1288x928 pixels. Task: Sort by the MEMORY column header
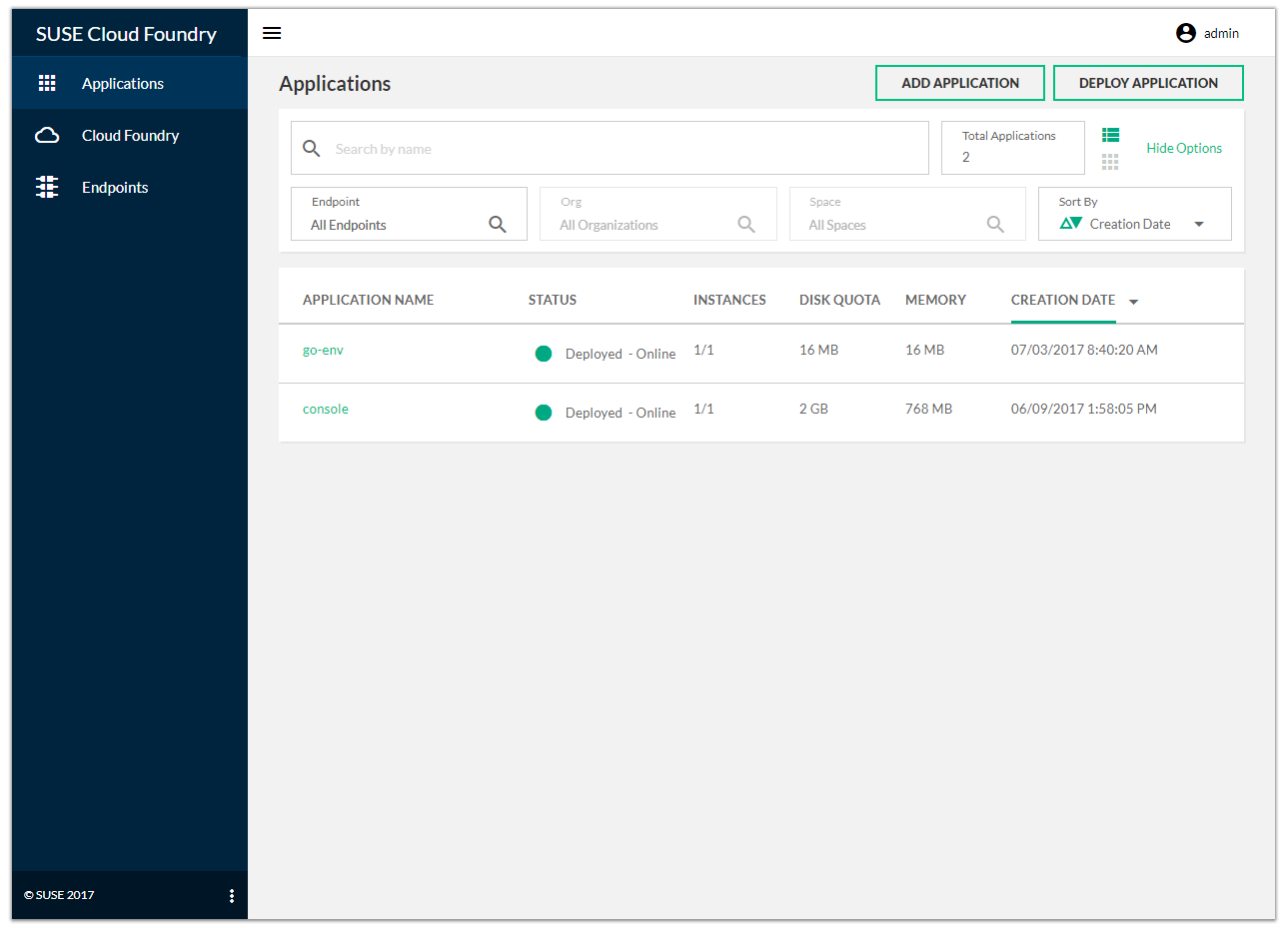[x=935, y=300]
